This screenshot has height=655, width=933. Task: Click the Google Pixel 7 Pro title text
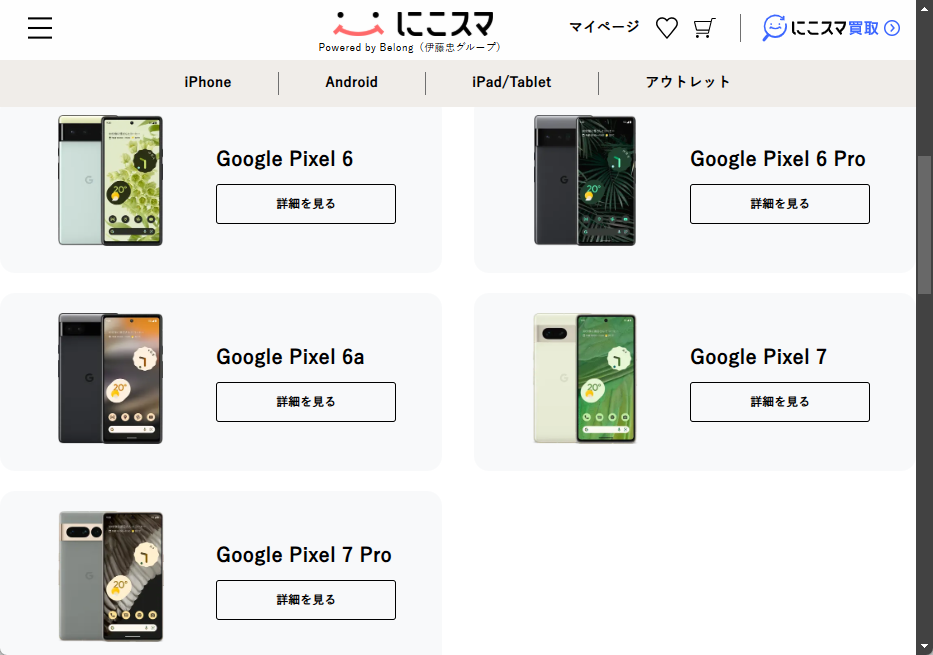tap(305, 555)
